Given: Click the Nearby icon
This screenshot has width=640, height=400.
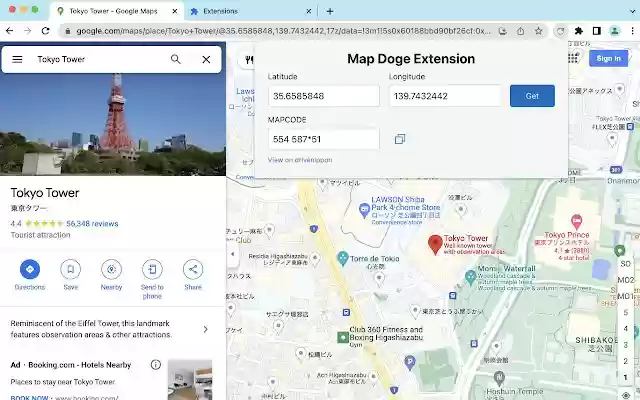Looking at the screenshot, I should 111,269.
